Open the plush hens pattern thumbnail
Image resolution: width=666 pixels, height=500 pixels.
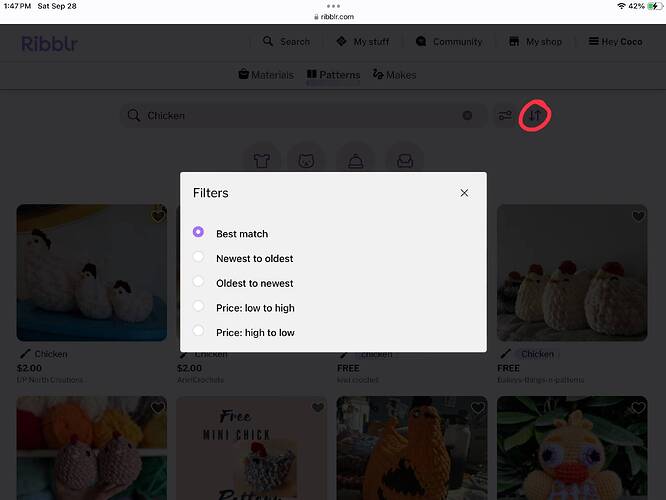click(x=572, y=273)
